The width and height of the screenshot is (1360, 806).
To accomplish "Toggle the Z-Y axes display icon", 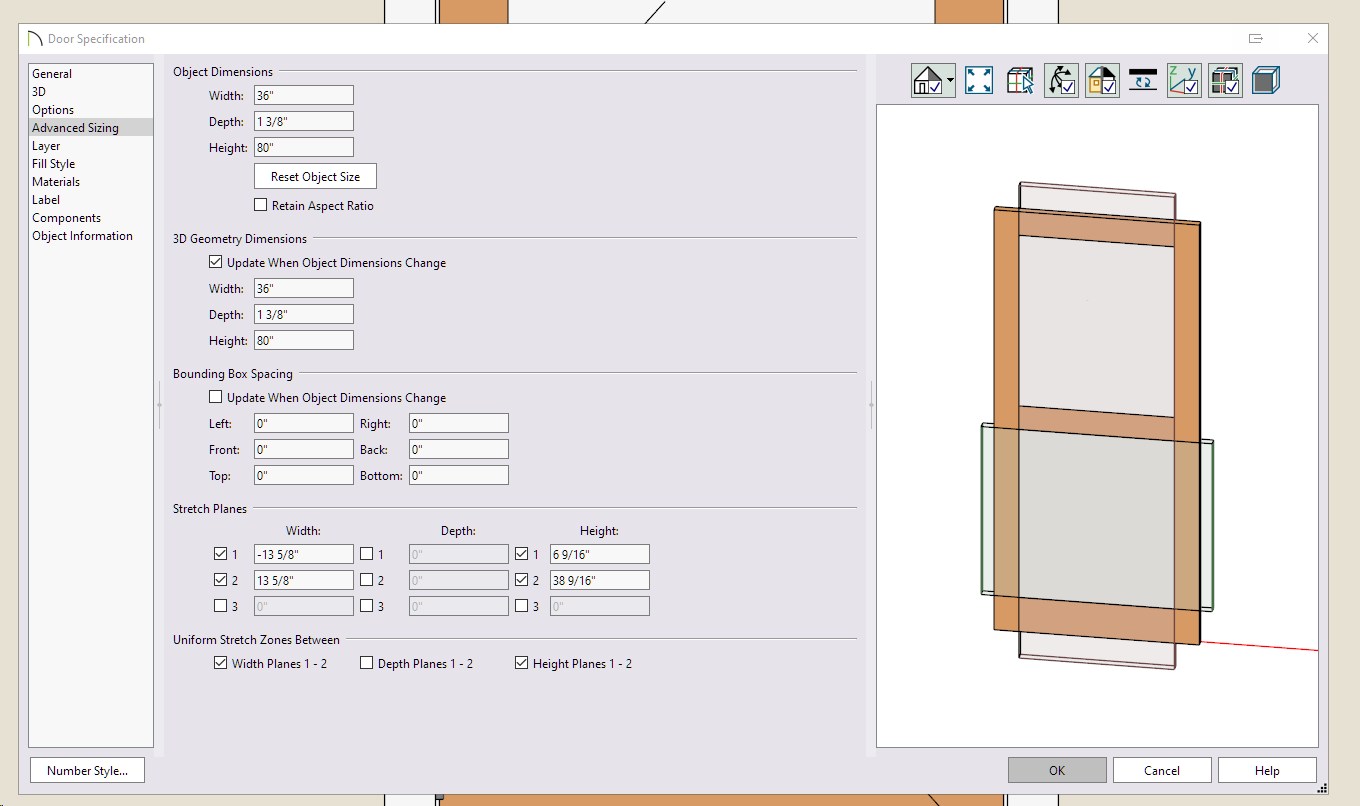I will click(x=1184, y=81).
